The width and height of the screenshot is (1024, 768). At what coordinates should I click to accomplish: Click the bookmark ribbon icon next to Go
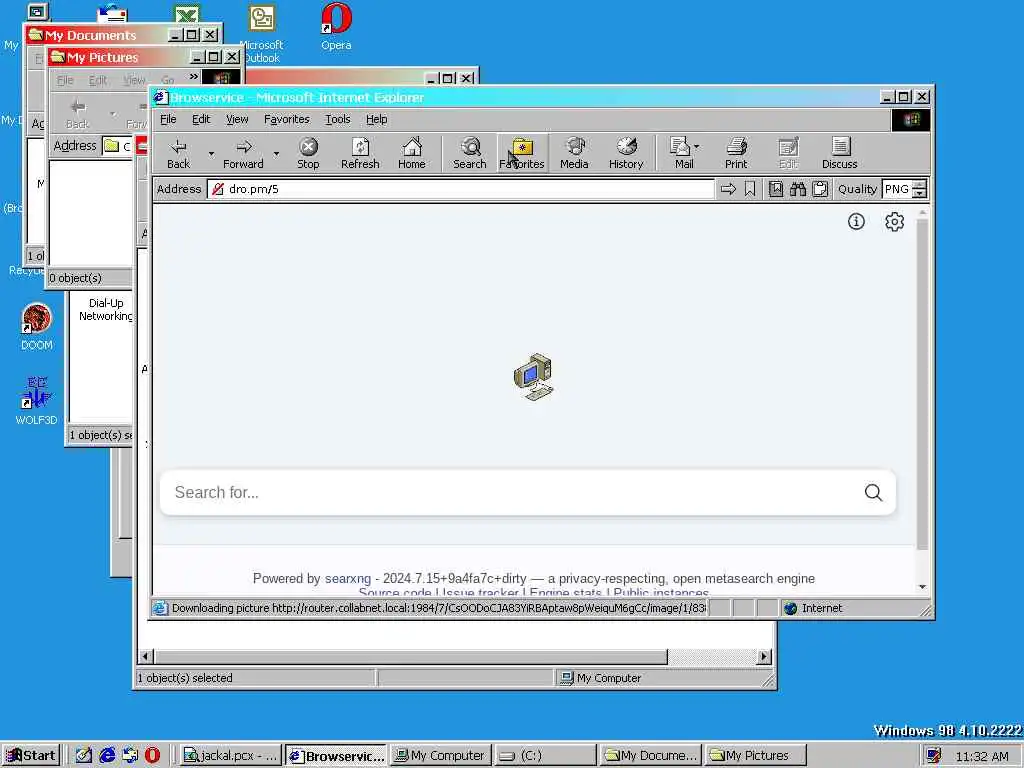750,189
